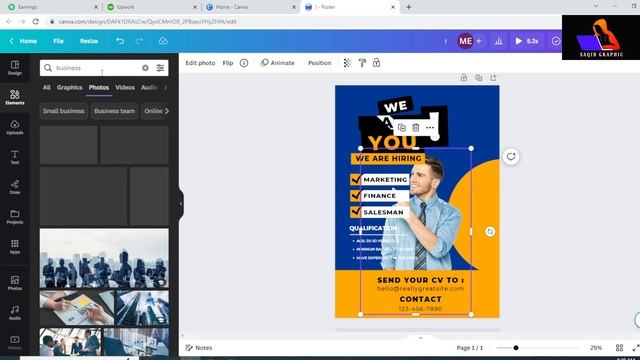
Task: Switch to the Home - Canva browser tab
Action: (249, 7)
